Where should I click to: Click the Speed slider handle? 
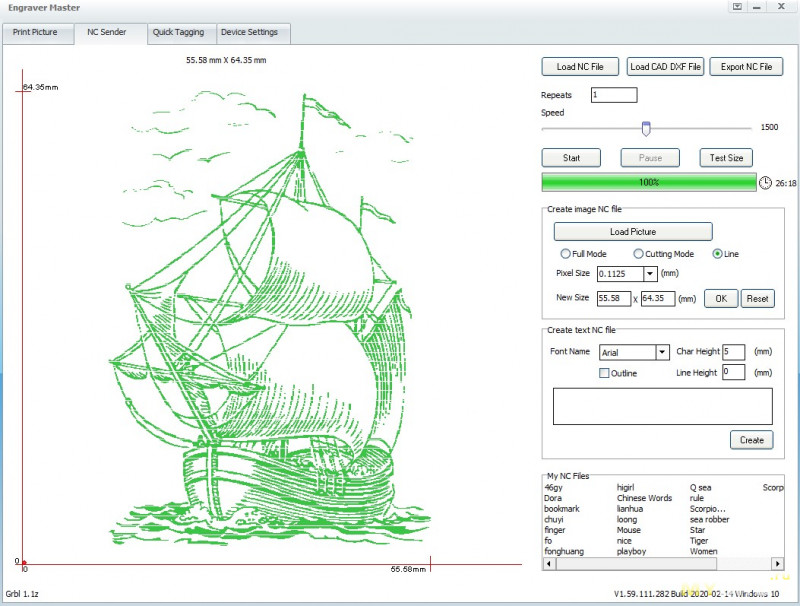[x=646, y=128]
